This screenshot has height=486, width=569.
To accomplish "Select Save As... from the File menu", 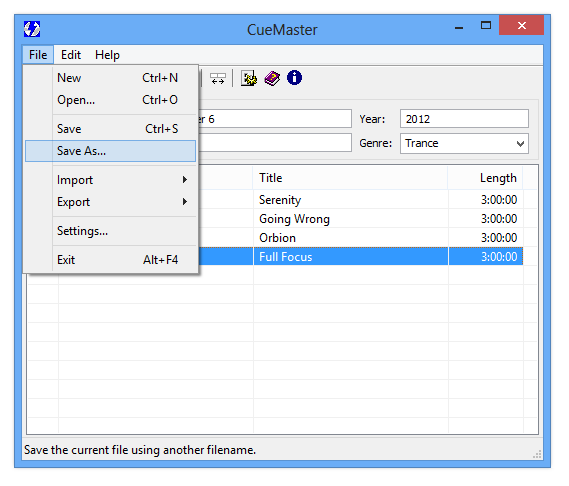I will coord(110,151).
